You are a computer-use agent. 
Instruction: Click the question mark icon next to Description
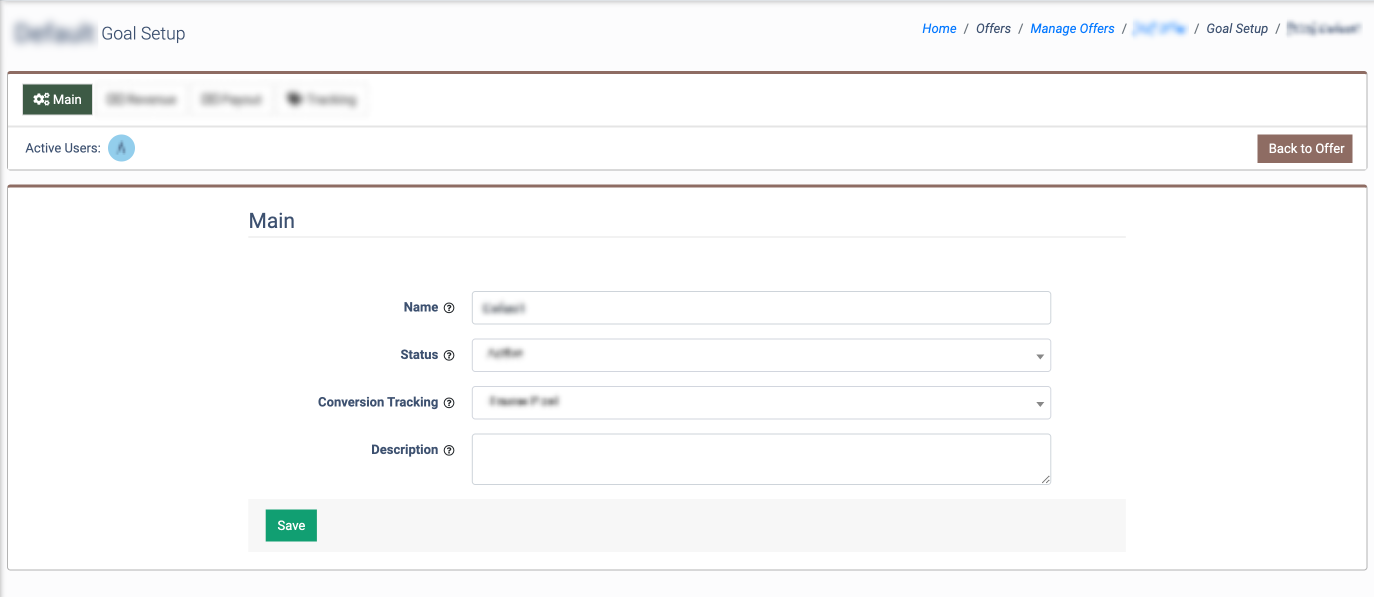tap(449, 450)
